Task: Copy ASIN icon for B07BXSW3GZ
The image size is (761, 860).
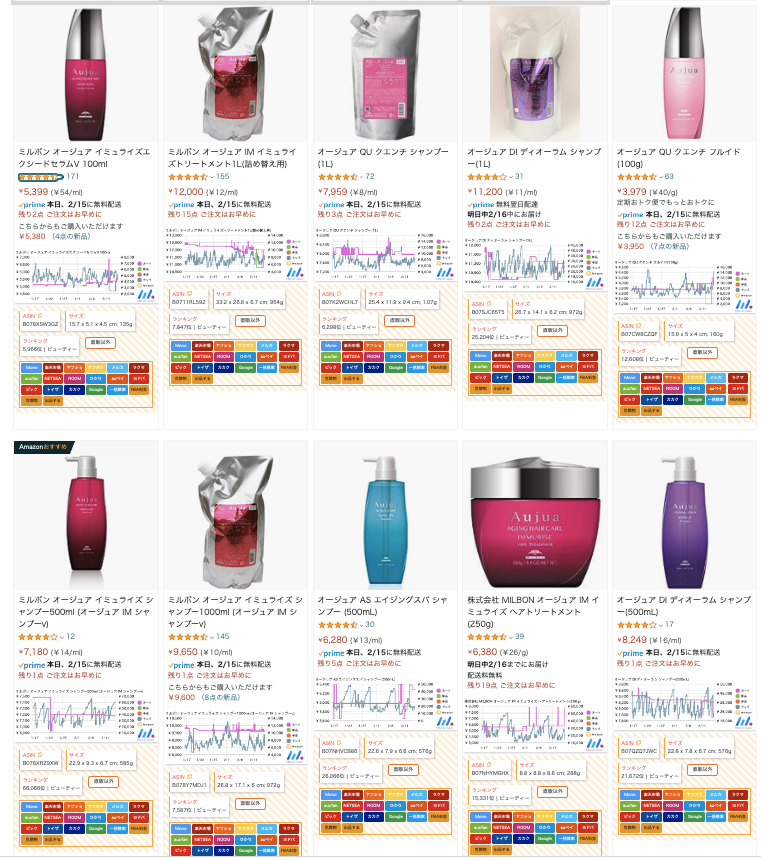Action: pyautogui.click(x=40, y=316)
